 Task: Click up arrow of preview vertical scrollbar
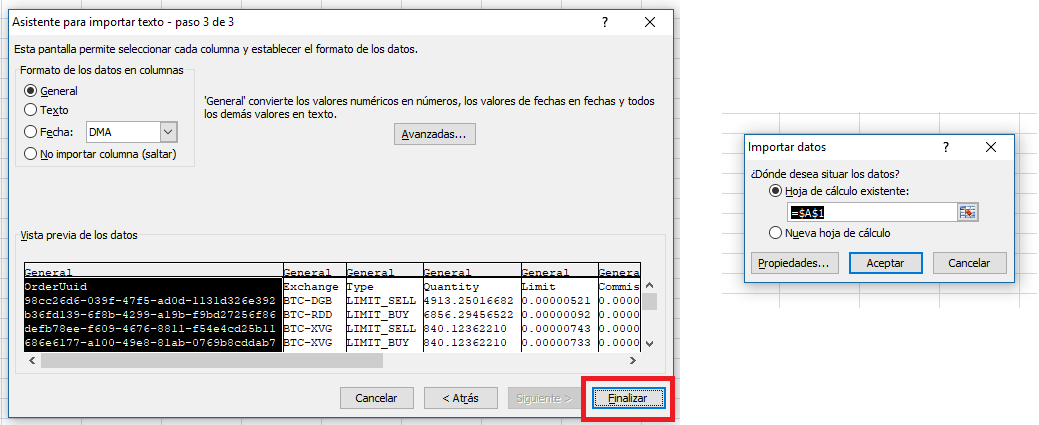[649, 284]
